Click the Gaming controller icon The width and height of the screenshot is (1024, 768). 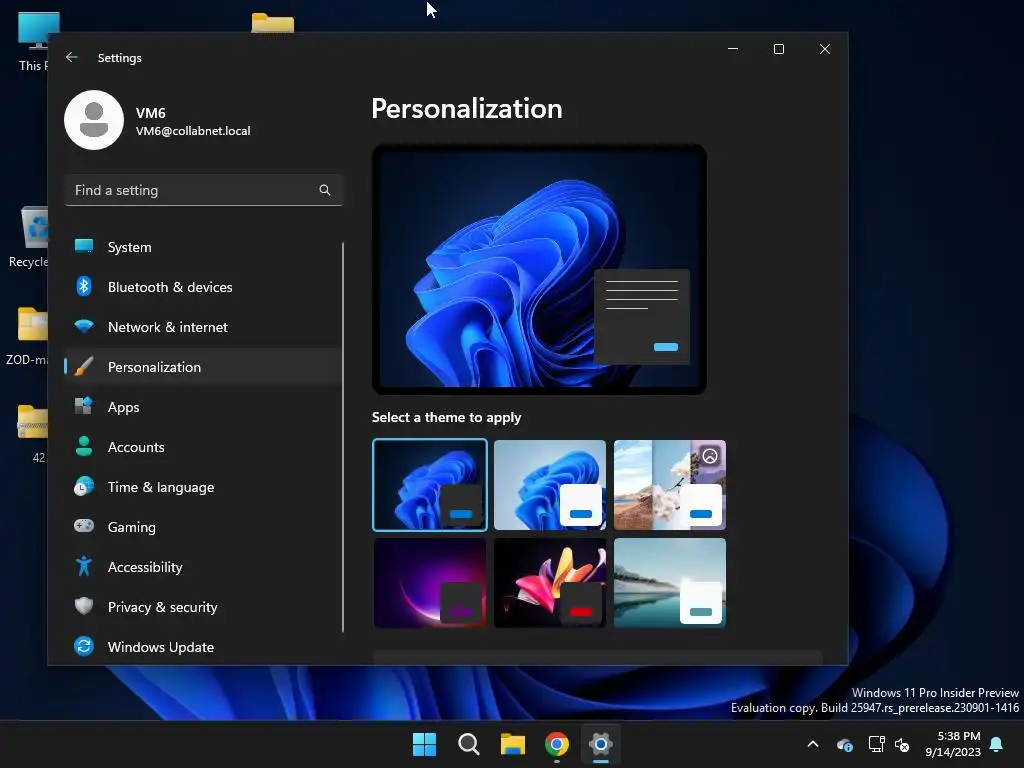(84, 526)
